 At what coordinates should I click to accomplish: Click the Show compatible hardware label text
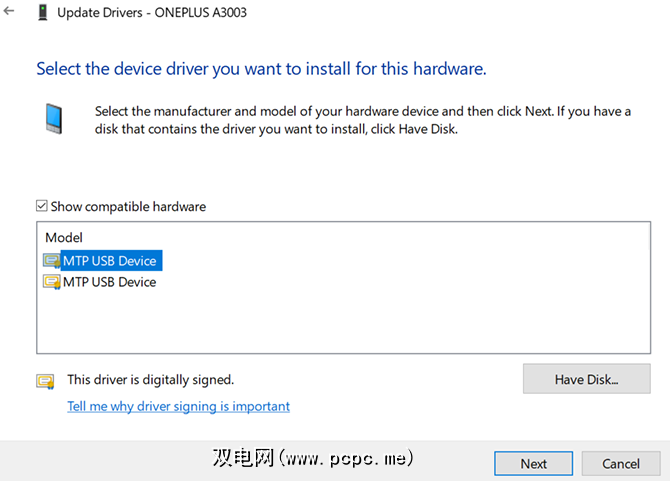pyautogui.click(x=128, y=207)
